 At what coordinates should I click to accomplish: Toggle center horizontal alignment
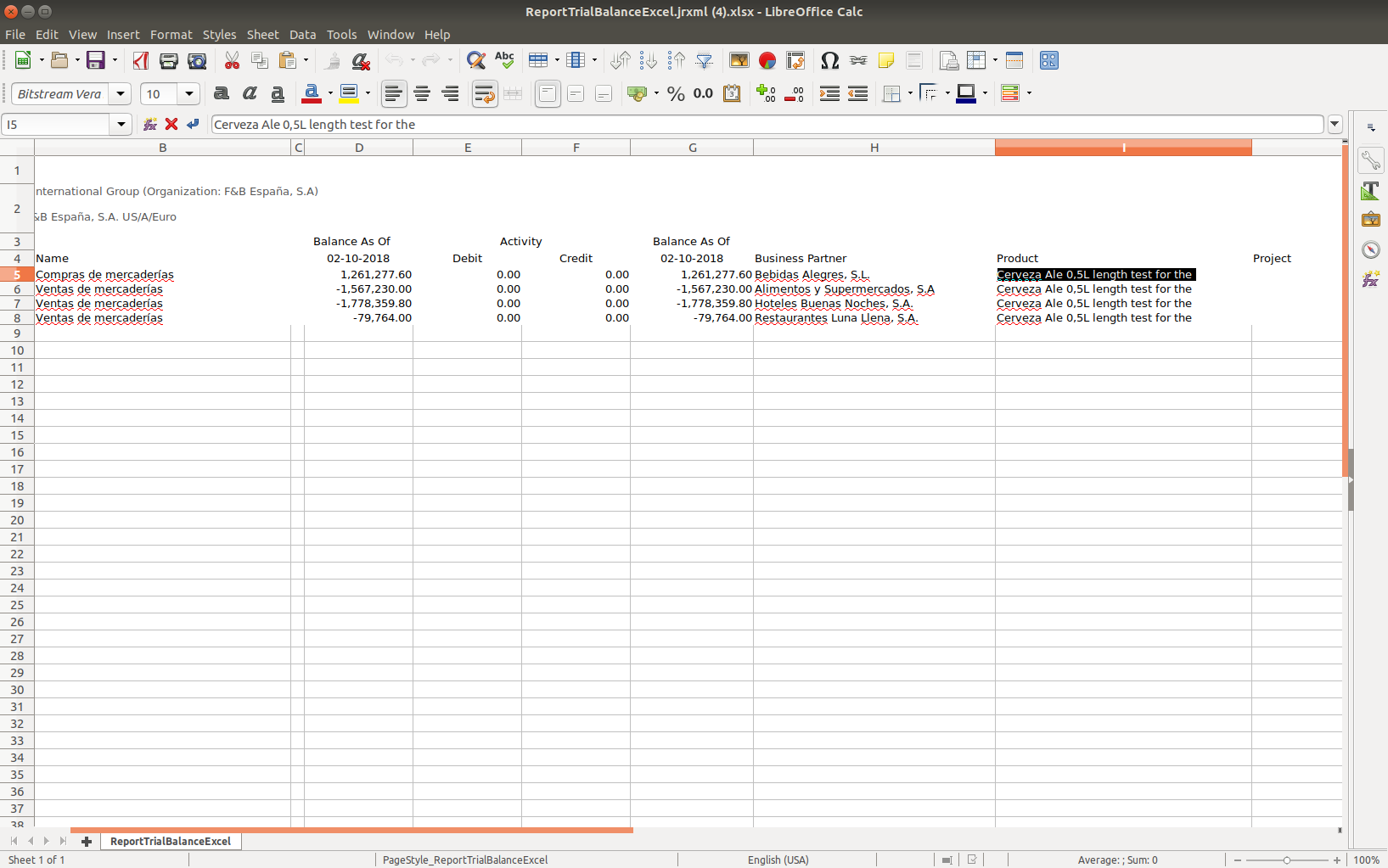click(422, 93)
